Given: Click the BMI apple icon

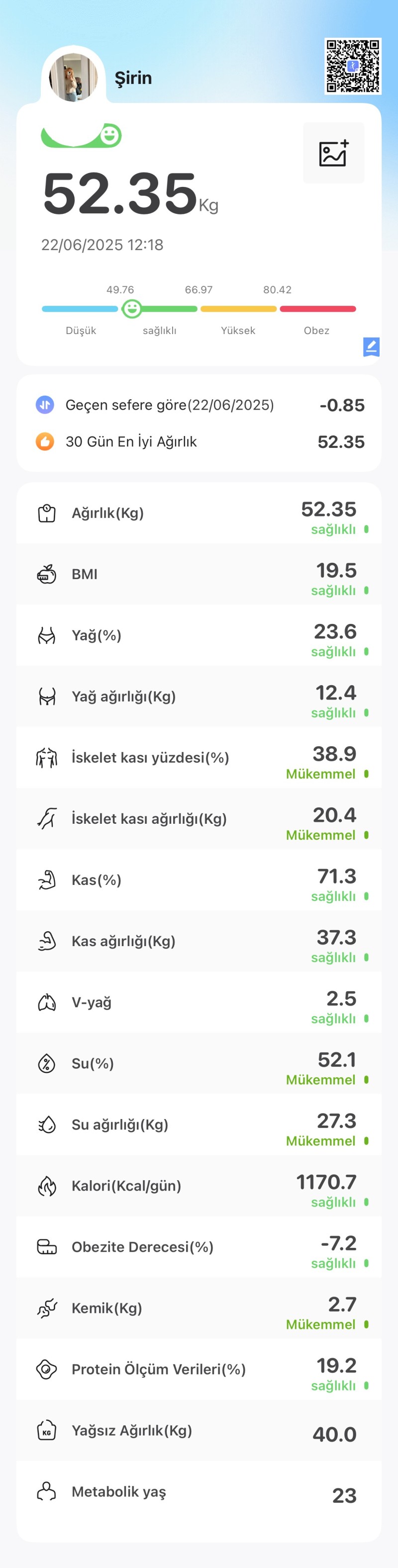Looking at the screenshot, I should 47,574.
